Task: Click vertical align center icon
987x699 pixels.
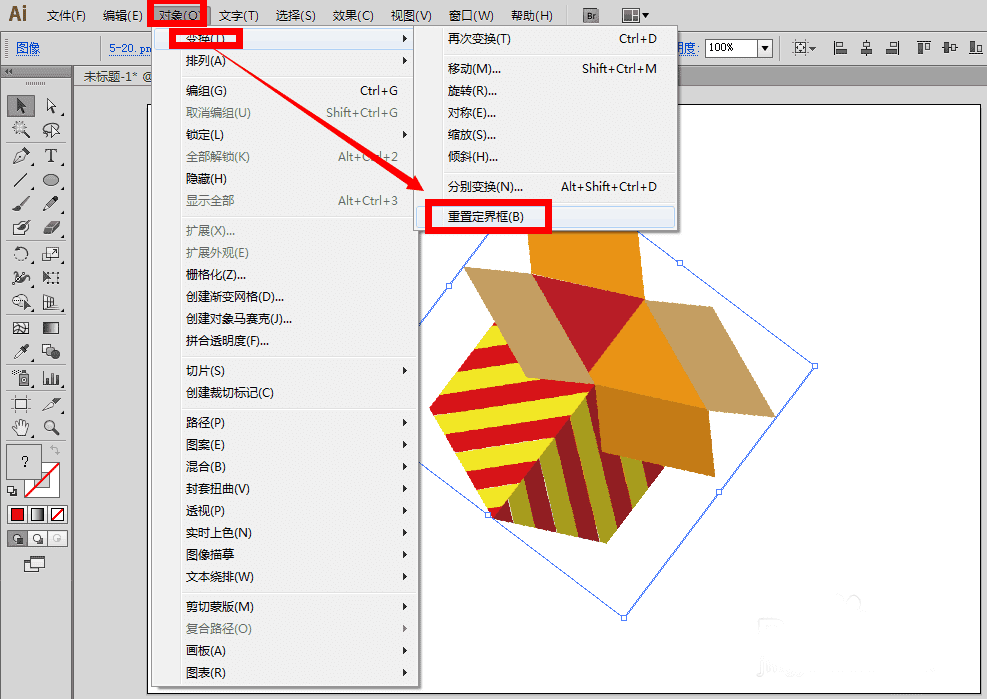Action: point(950,48)
